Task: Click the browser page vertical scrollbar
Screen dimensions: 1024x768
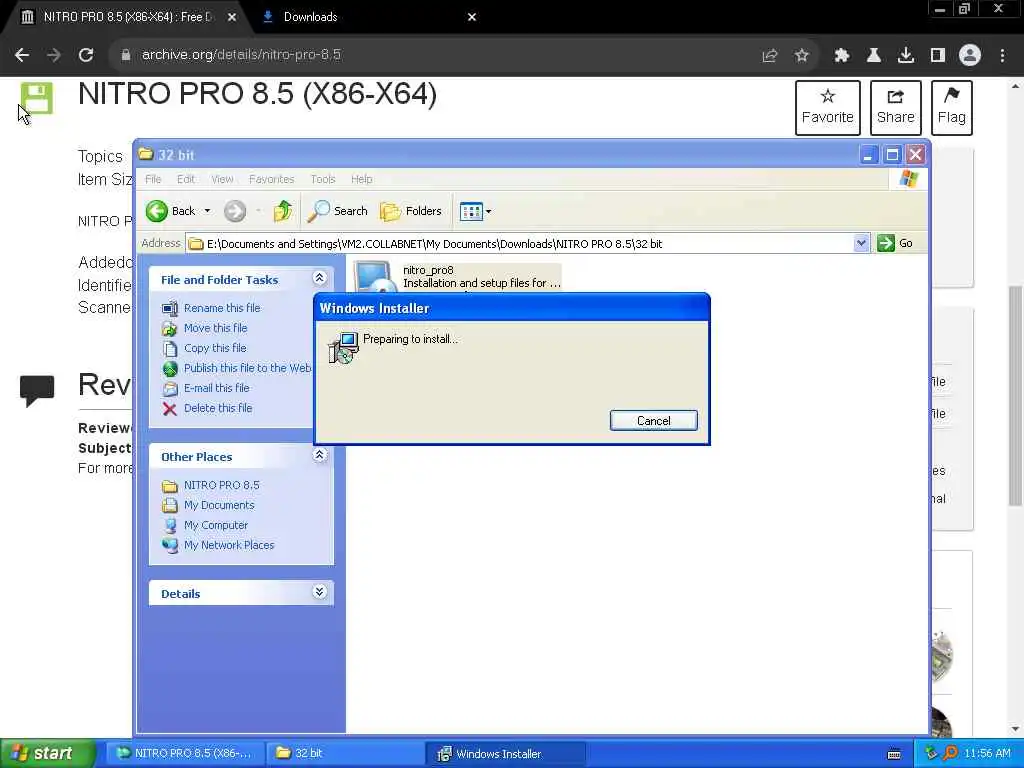Action: (x=1016, y=395)
